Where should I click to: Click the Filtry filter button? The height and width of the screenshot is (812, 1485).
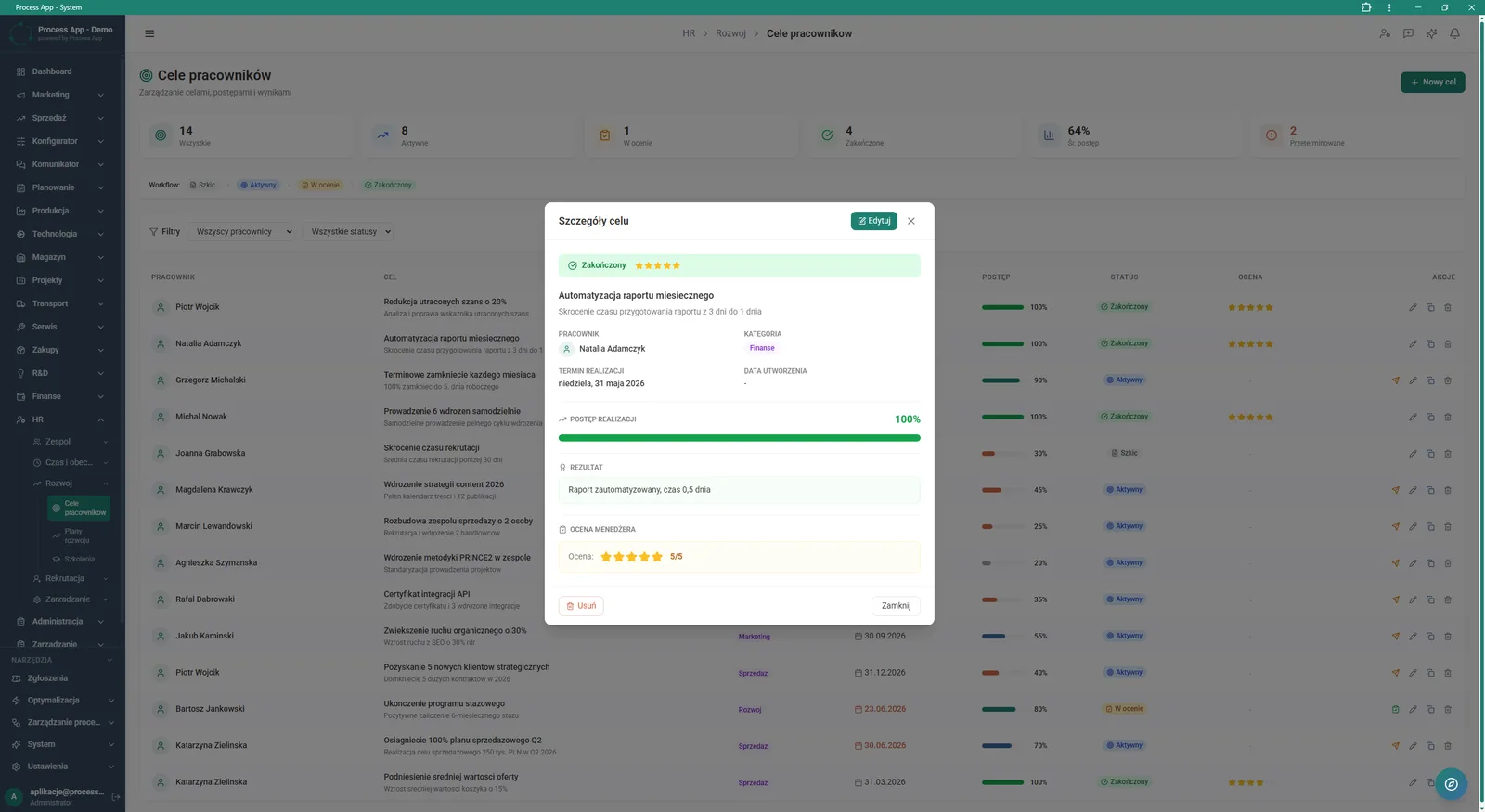click(x=165, y=232)
